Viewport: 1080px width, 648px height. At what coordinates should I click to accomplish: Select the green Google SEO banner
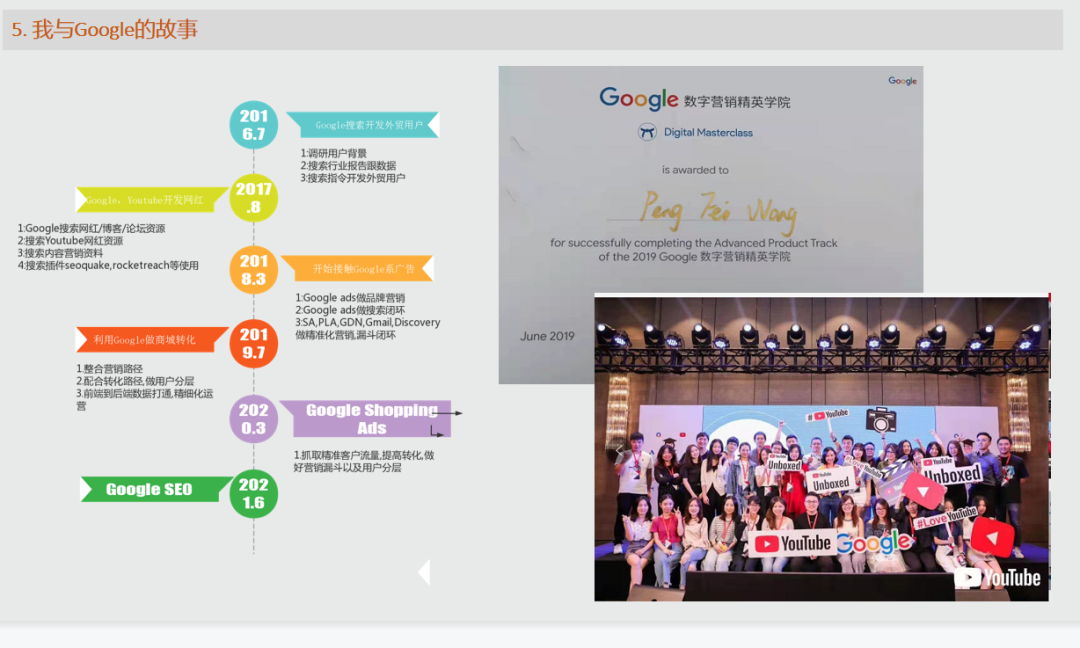(156, 490)
